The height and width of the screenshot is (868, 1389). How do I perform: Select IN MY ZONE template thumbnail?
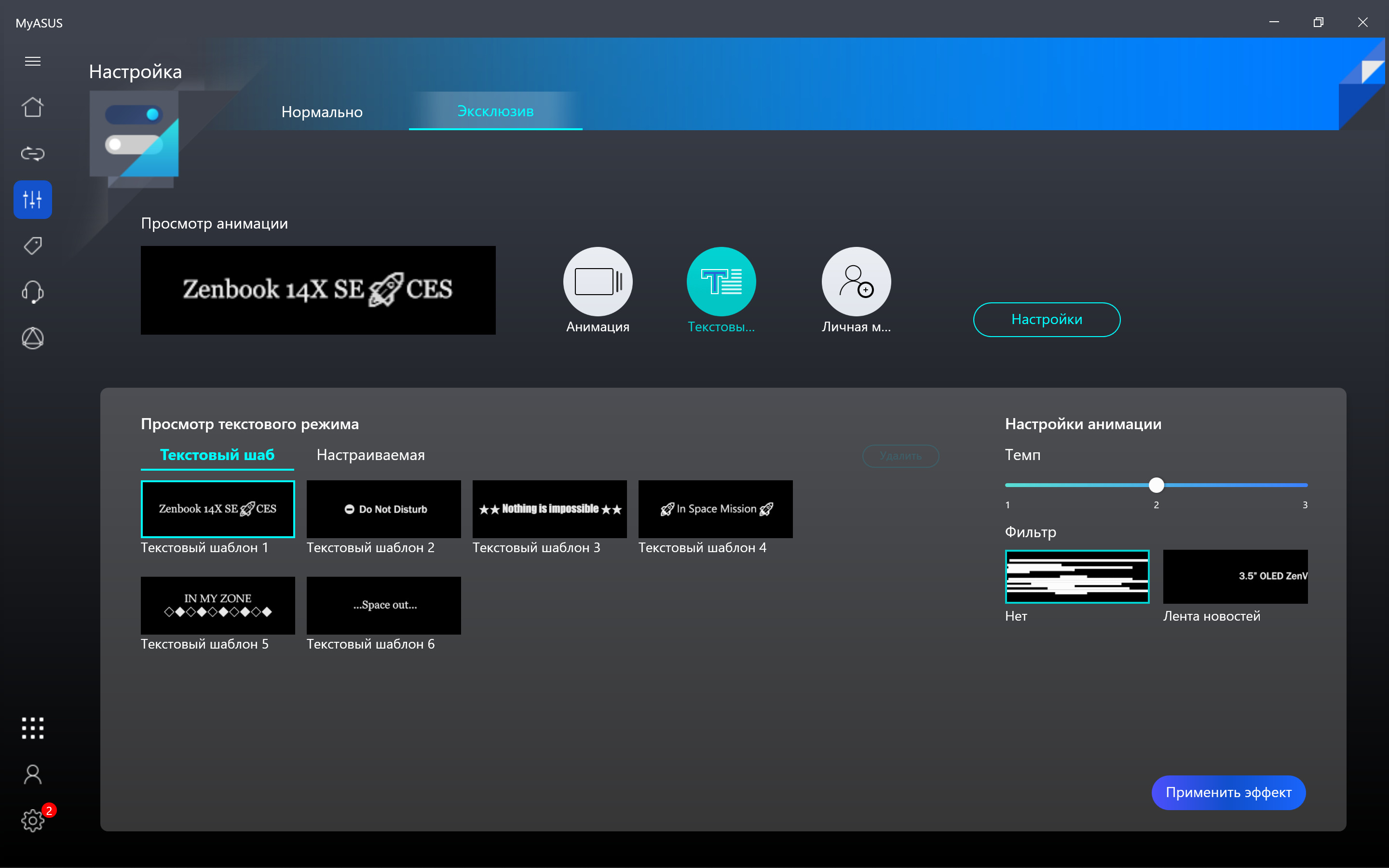coord(218,606)
